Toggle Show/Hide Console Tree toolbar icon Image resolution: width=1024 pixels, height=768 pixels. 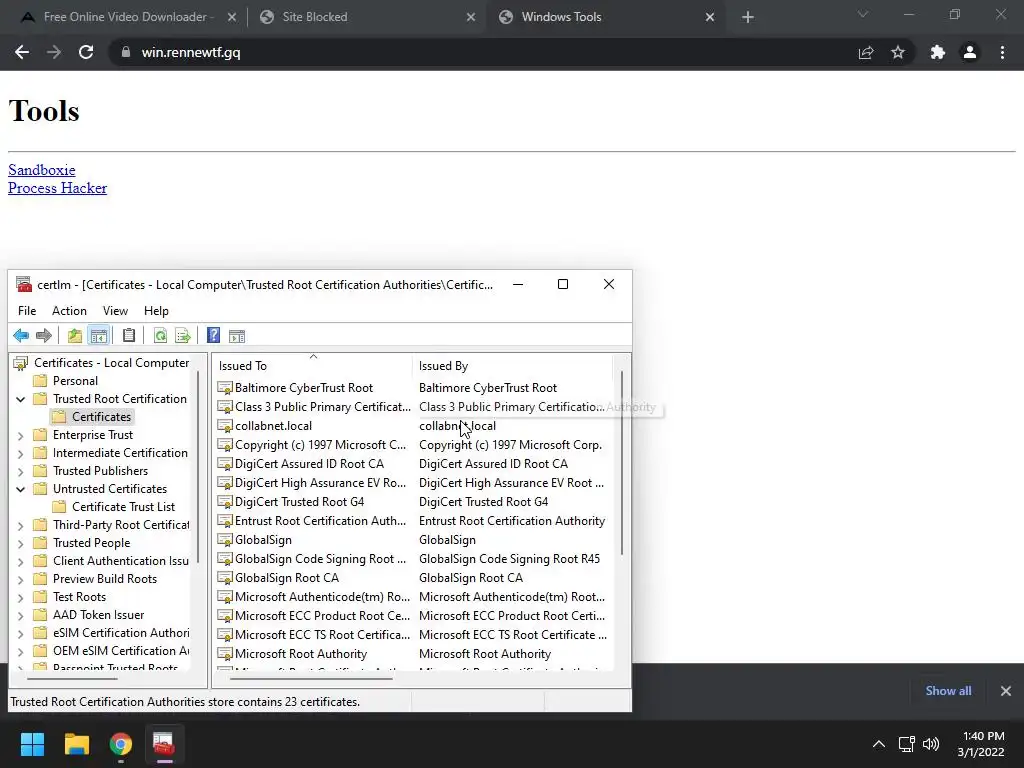click(x=99, y=336)
